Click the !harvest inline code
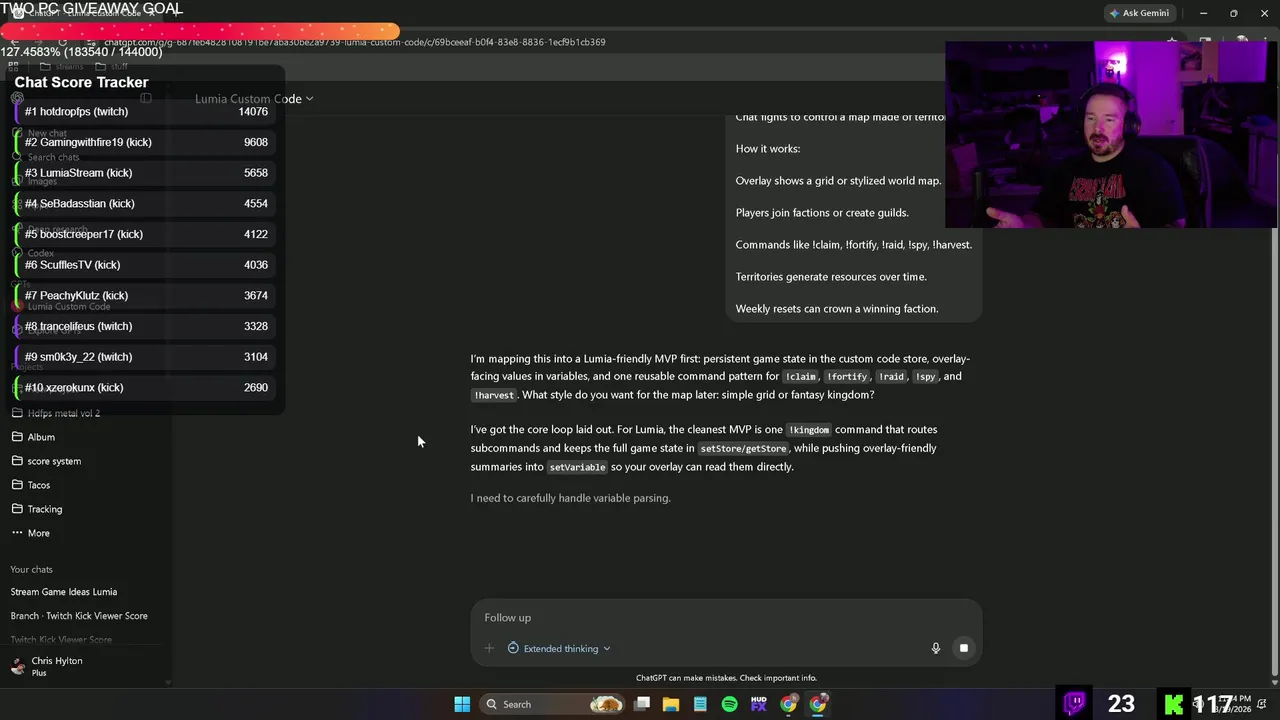Screen dimensions: 1280x720 tap(494, 396)
